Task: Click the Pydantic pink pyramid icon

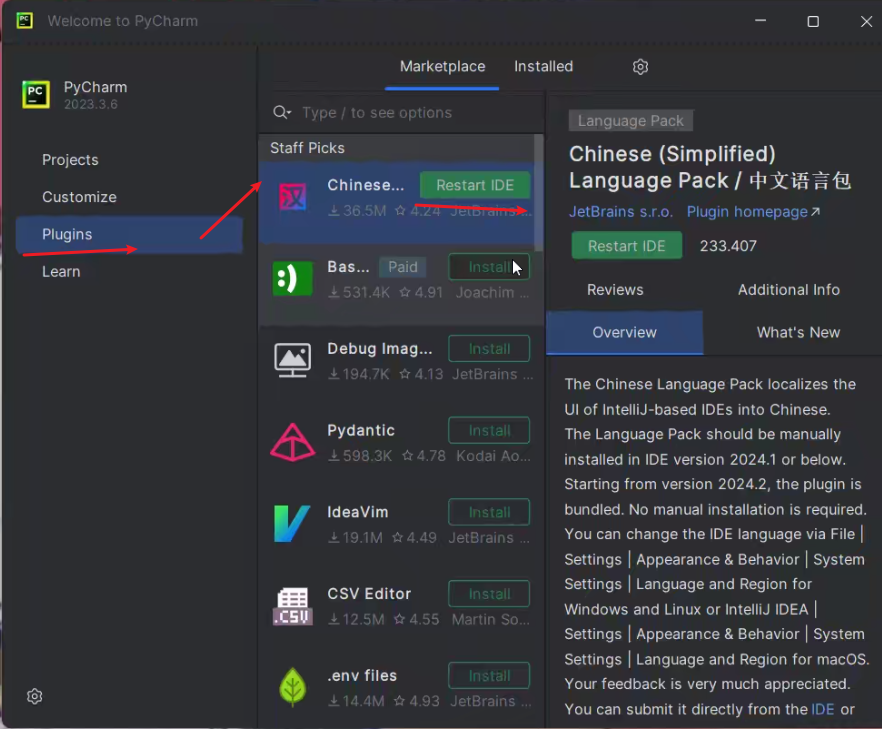Action: pyautogui.click(x=292, y=443)
